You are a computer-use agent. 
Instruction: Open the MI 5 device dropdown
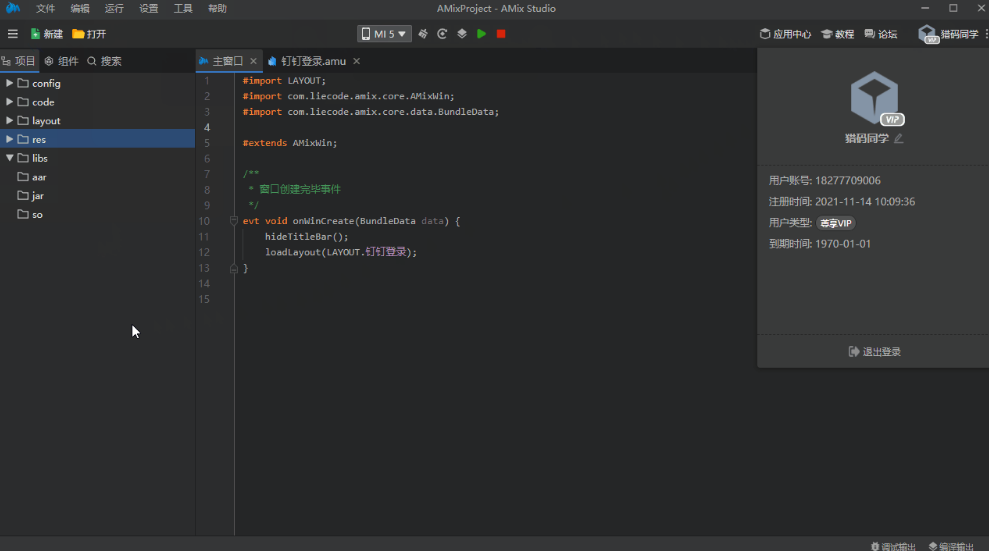384,34
